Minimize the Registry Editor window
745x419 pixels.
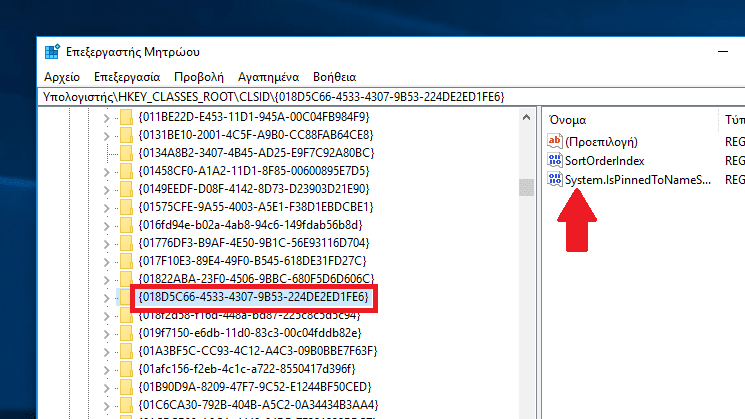(x=723, y=51)
